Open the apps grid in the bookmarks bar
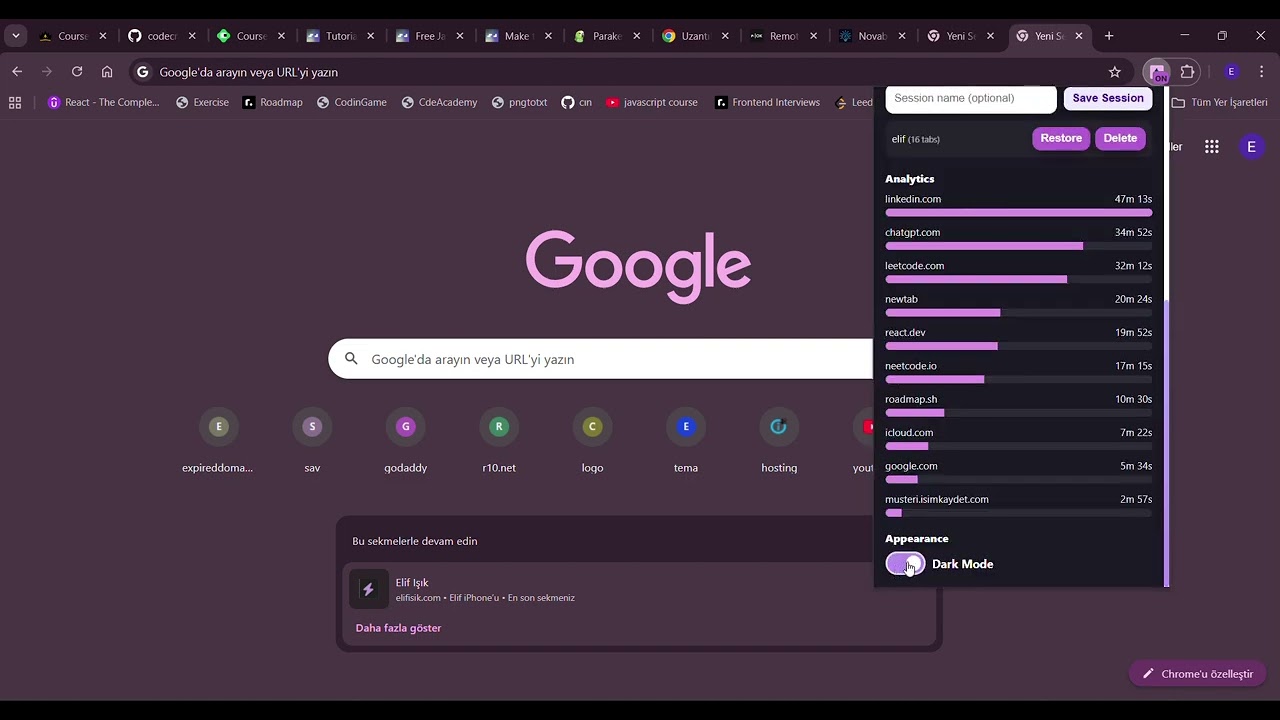This screenshot has height=720, width=1280. click(x=15, y=102)
